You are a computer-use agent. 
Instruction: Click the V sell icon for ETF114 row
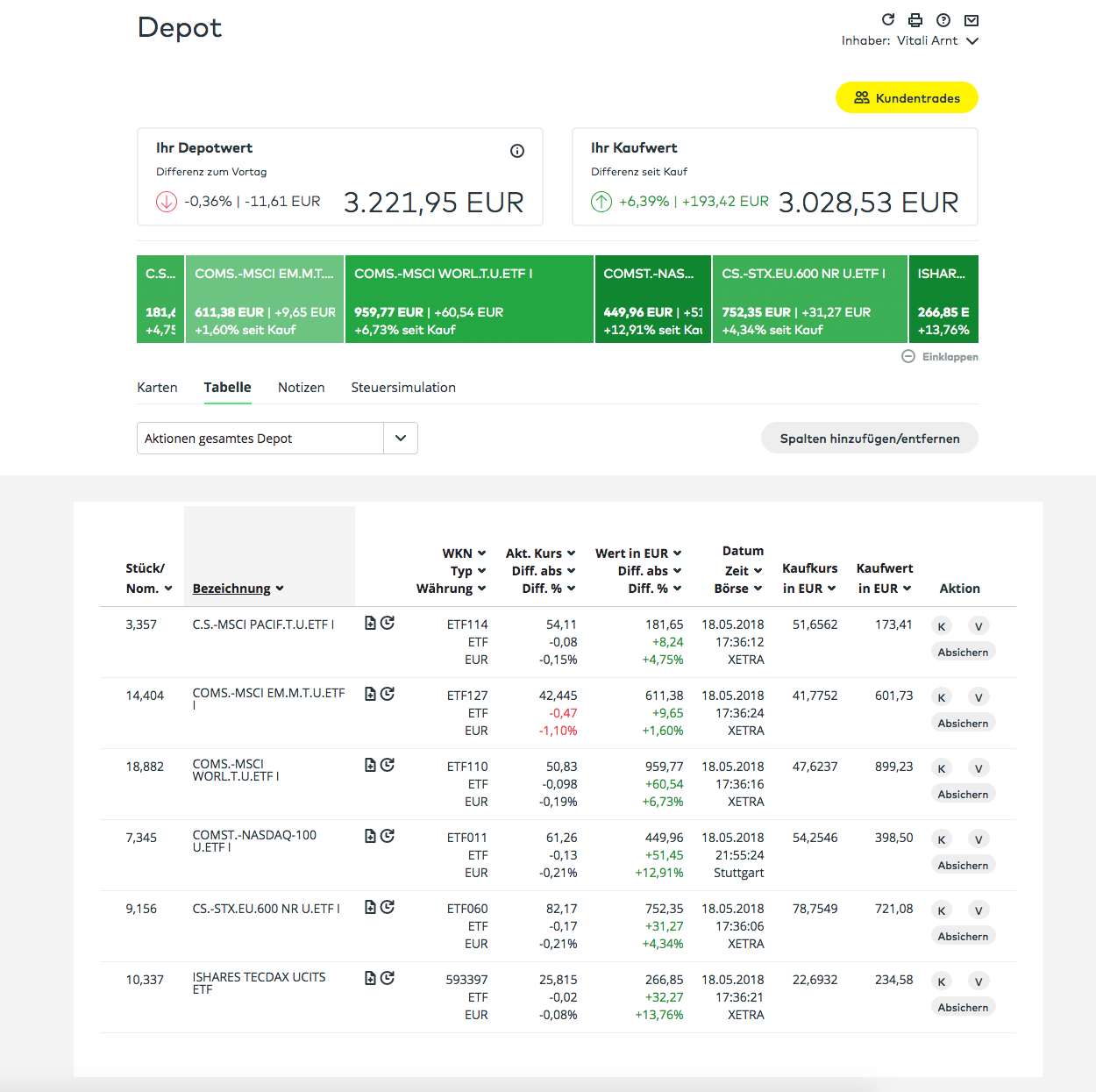[x=979, y=626]
